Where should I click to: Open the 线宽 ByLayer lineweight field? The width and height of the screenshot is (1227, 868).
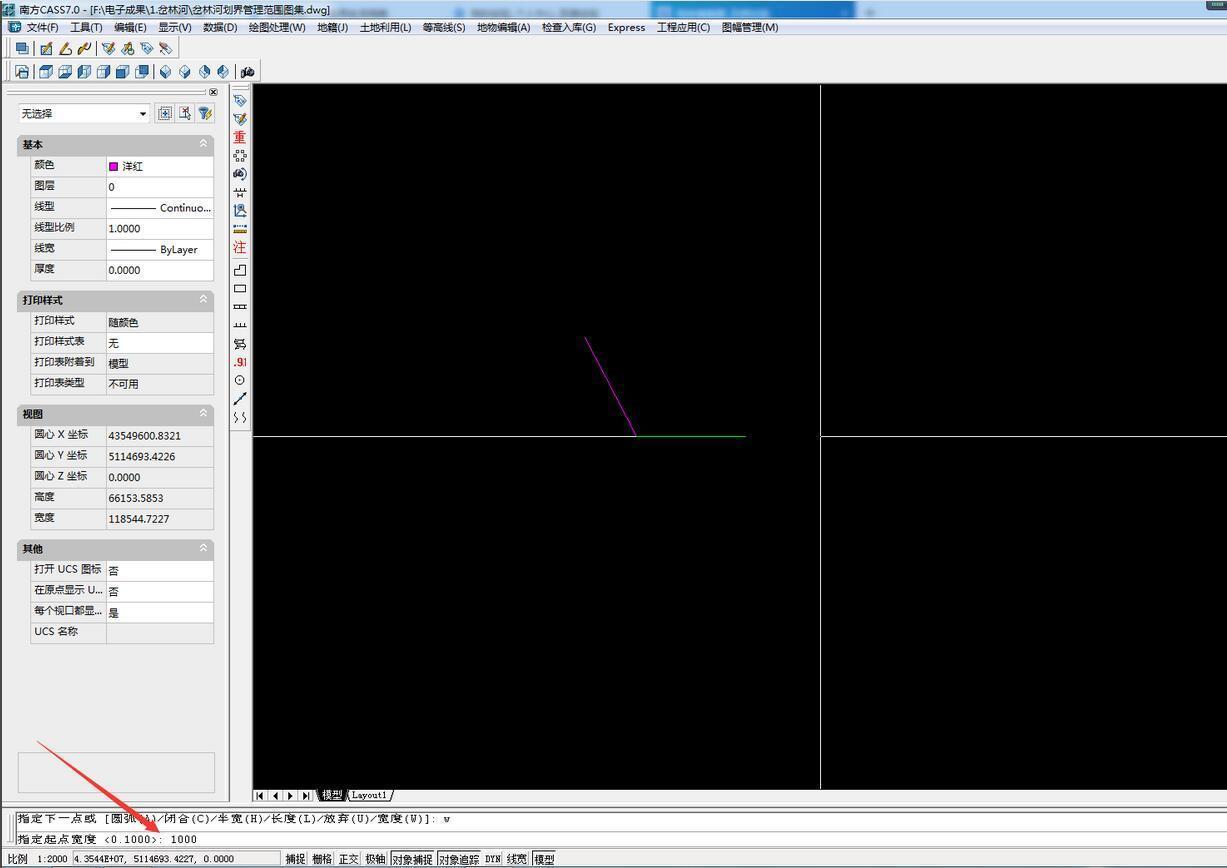160,249
